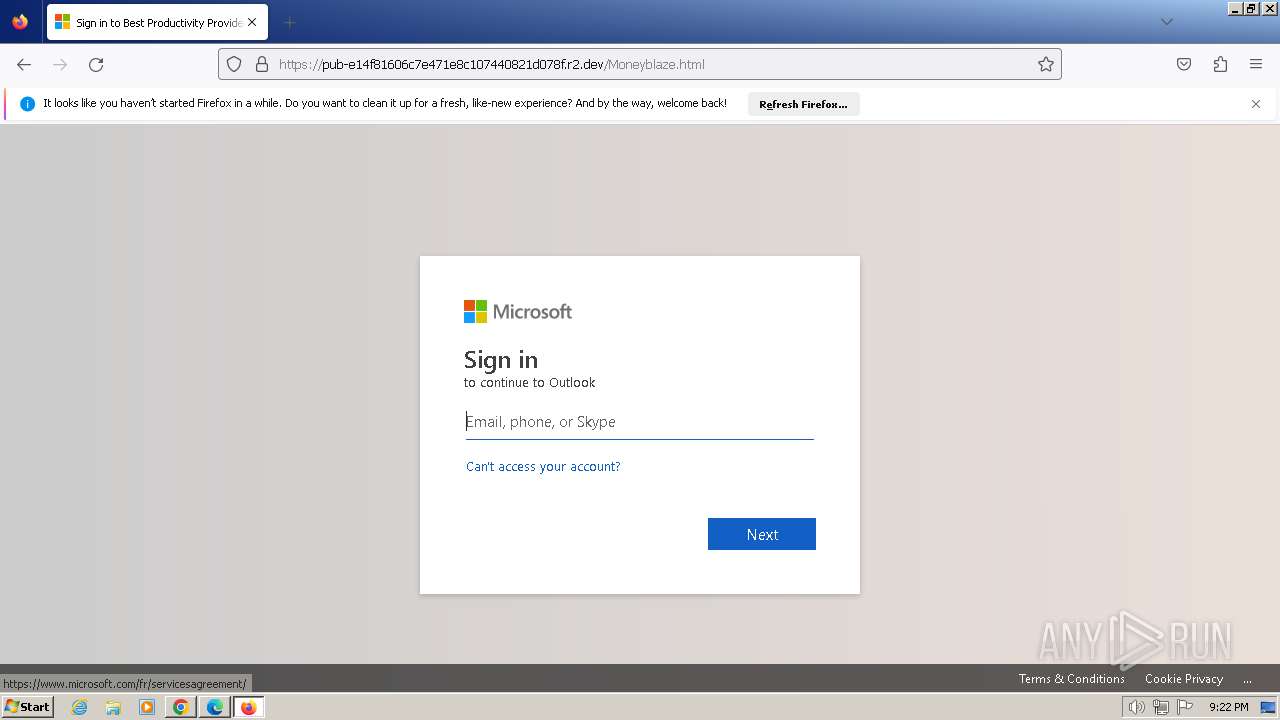Click the Sign in heading
The image size is (1280, 720).
tap(501, 360)
